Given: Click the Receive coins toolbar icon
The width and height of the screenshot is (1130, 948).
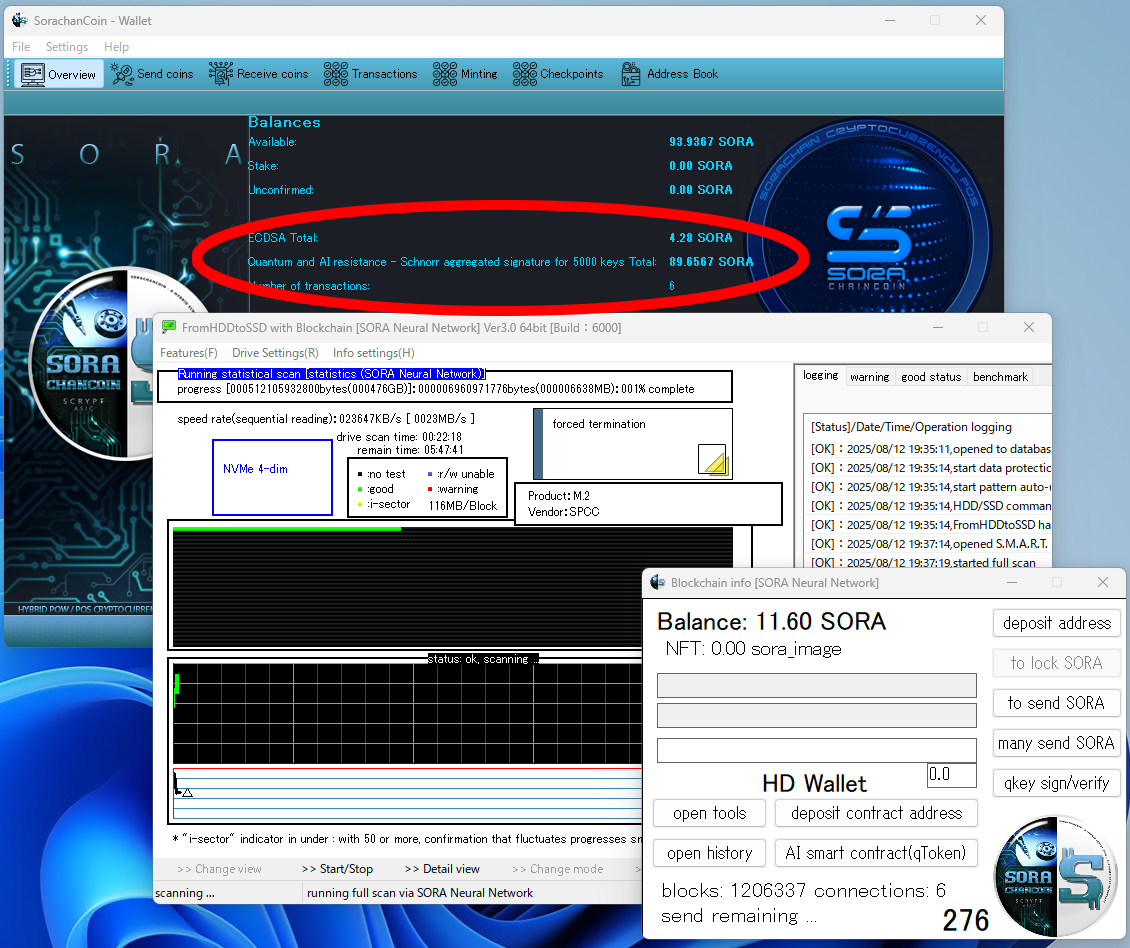Looking at the screenshot, I should coord(221,74).
